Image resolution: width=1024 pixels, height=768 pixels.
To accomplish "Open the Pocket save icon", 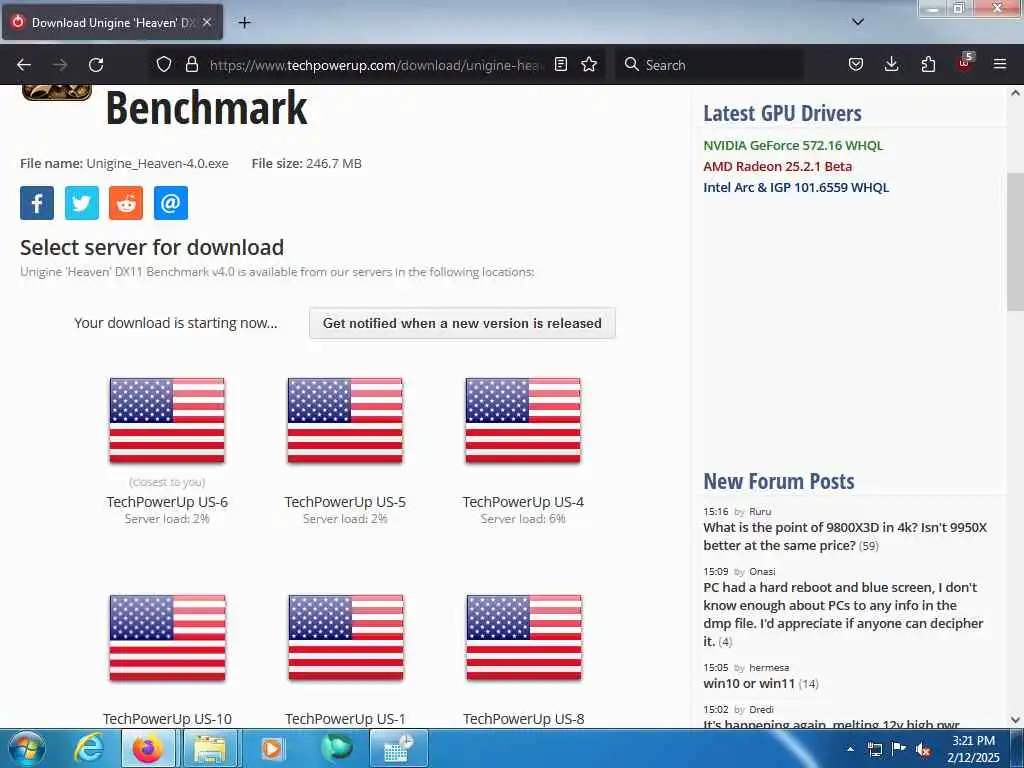I will click(856, 64).
